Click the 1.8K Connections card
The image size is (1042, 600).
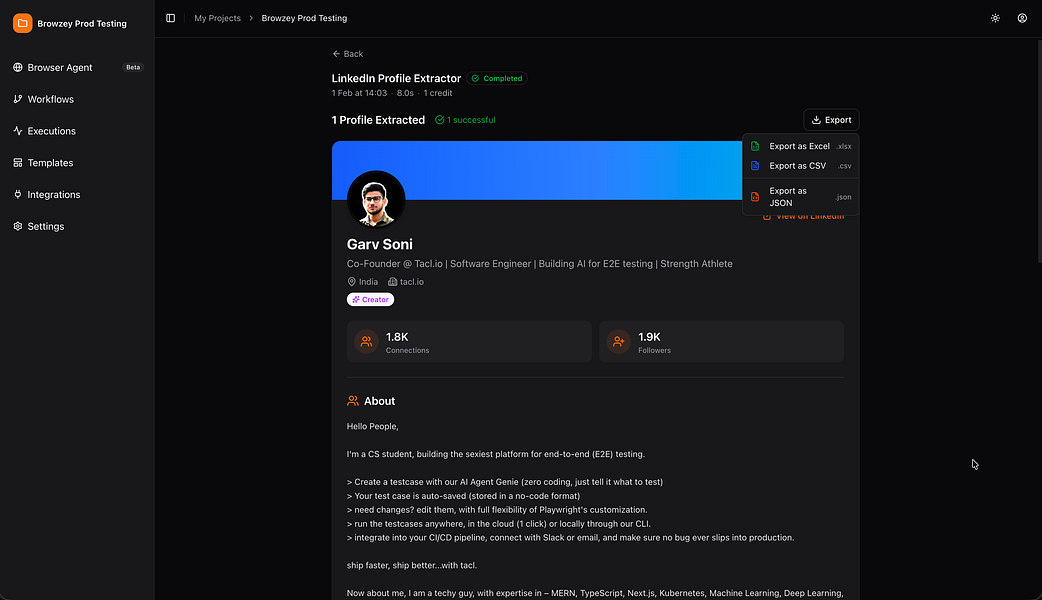tap(469, 342)
